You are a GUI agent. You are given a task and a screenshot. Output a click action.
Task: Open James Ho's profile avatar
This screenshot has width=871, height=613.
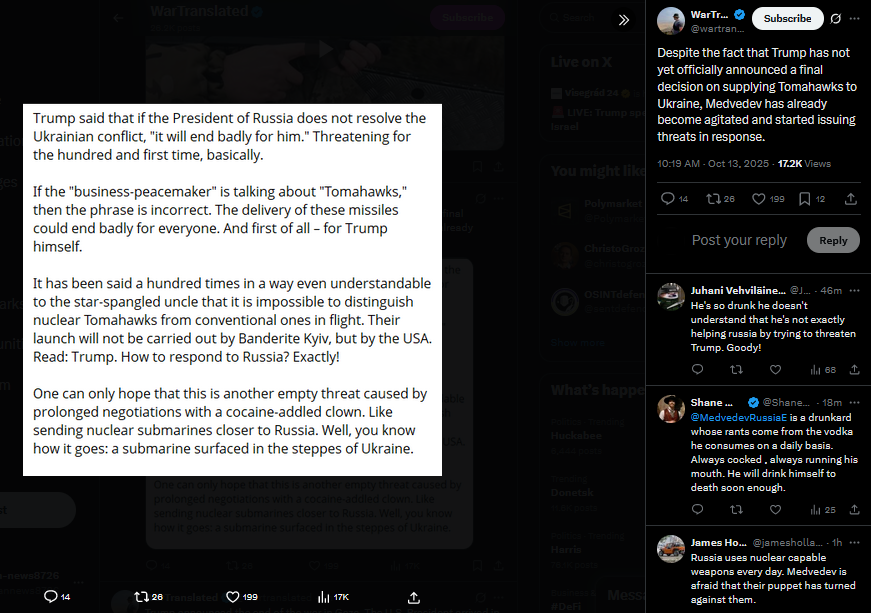click(x=670, y=549)
